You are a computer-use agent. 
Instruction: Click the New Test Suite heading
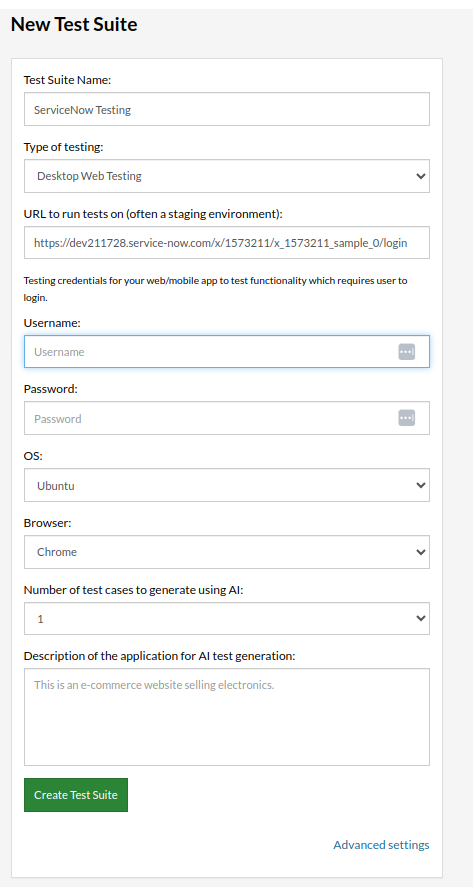coord(74,24)
